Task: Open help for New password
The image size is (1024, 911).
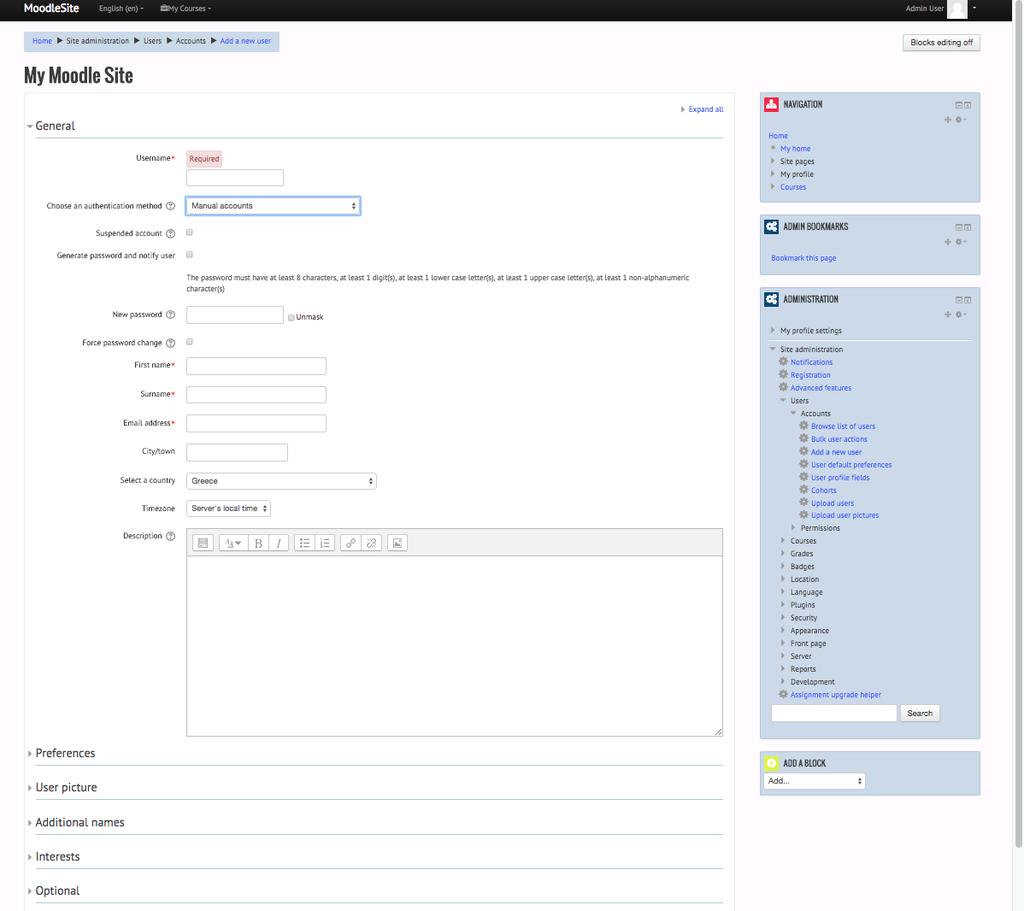Action: point(170,315)
